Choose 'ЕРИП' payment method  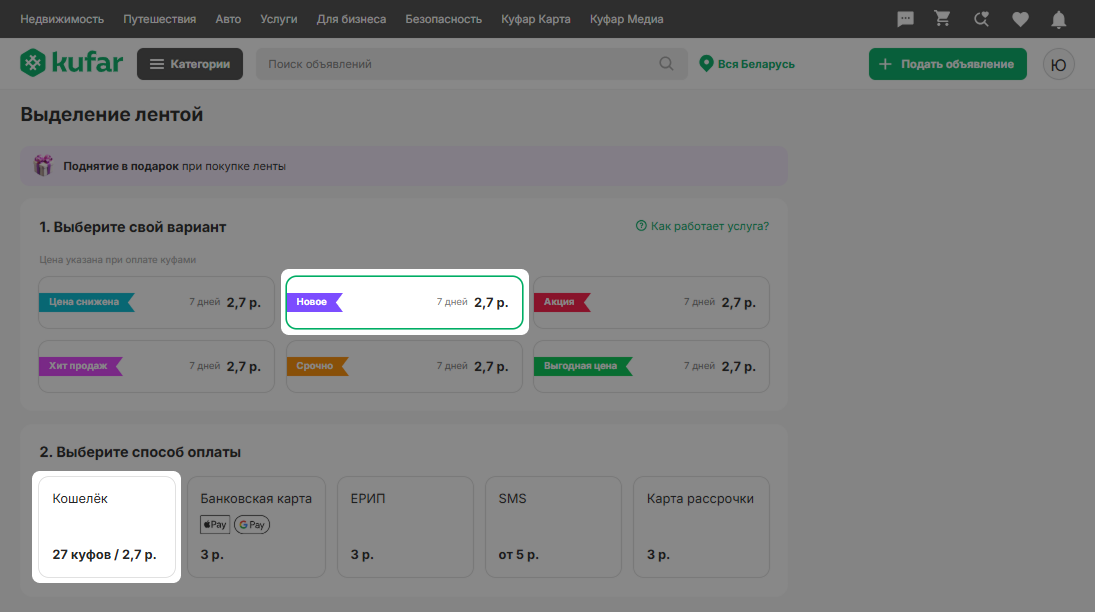[x=405, y=527]
